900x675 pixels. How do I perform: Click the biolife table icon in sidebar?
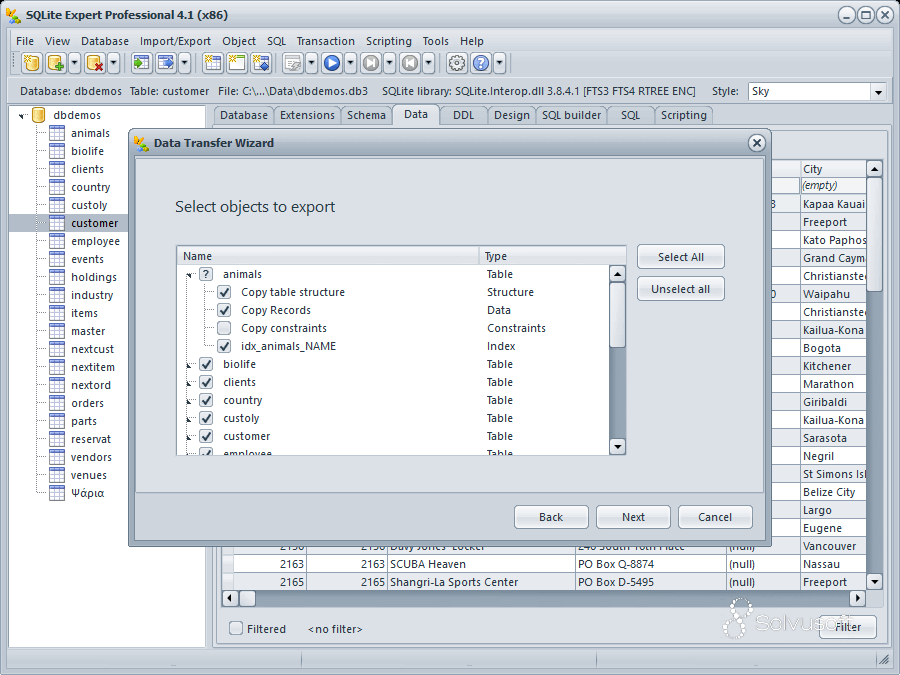57,151
